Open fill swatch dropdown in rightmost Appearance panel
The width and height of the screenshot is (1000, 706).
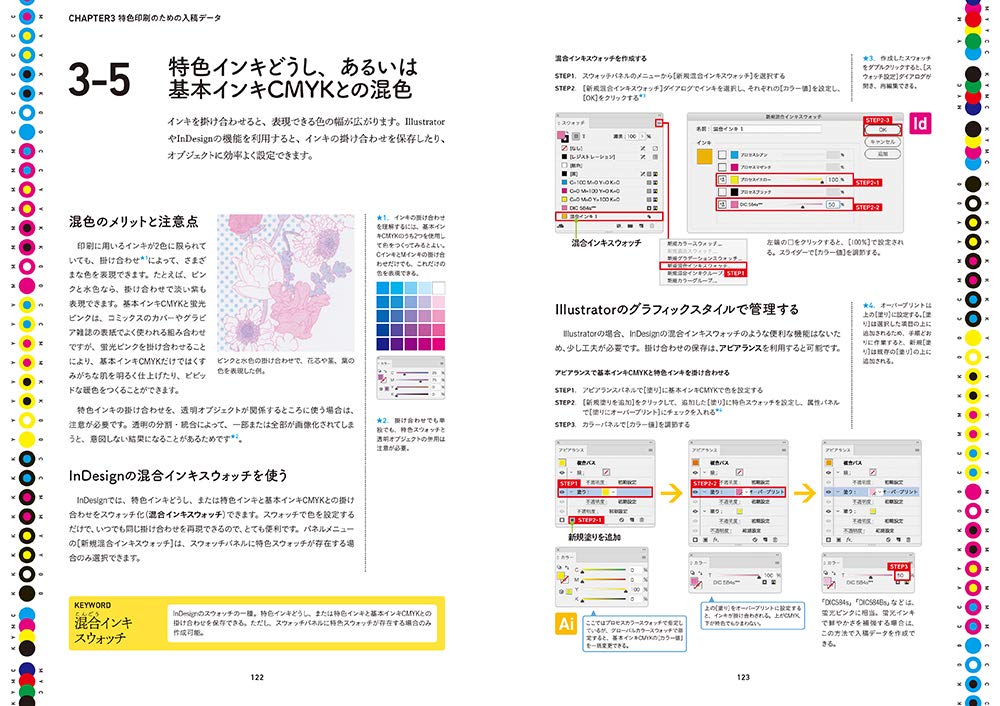pyautogui.click(x=879, y=492)
